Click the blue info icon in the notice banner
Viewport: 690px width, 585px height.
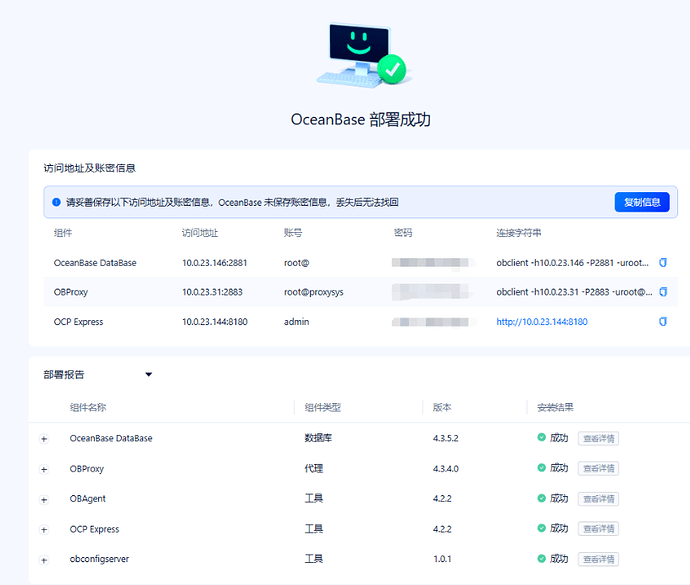point(56,202)
